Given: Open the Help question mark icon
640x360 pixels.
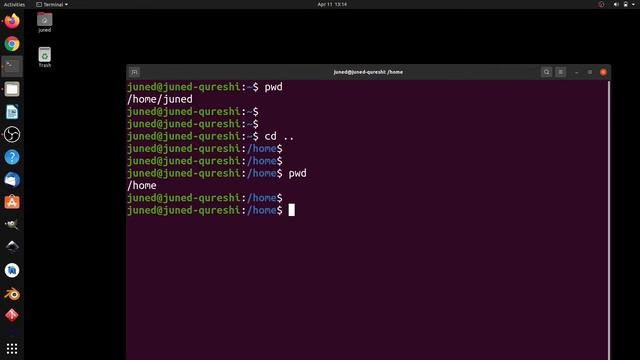Looking at the screenshot, I should [12, 157].
